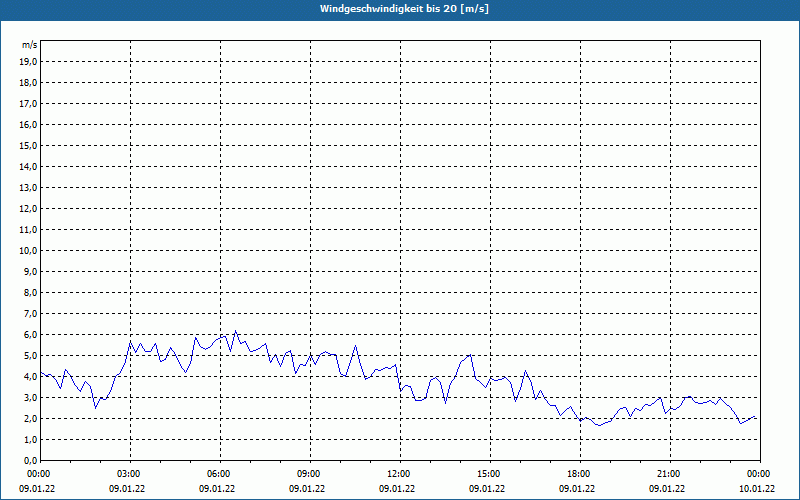Click the '16,0' y-axis value
Screen dimensions: 800x500
pos(28,124)
